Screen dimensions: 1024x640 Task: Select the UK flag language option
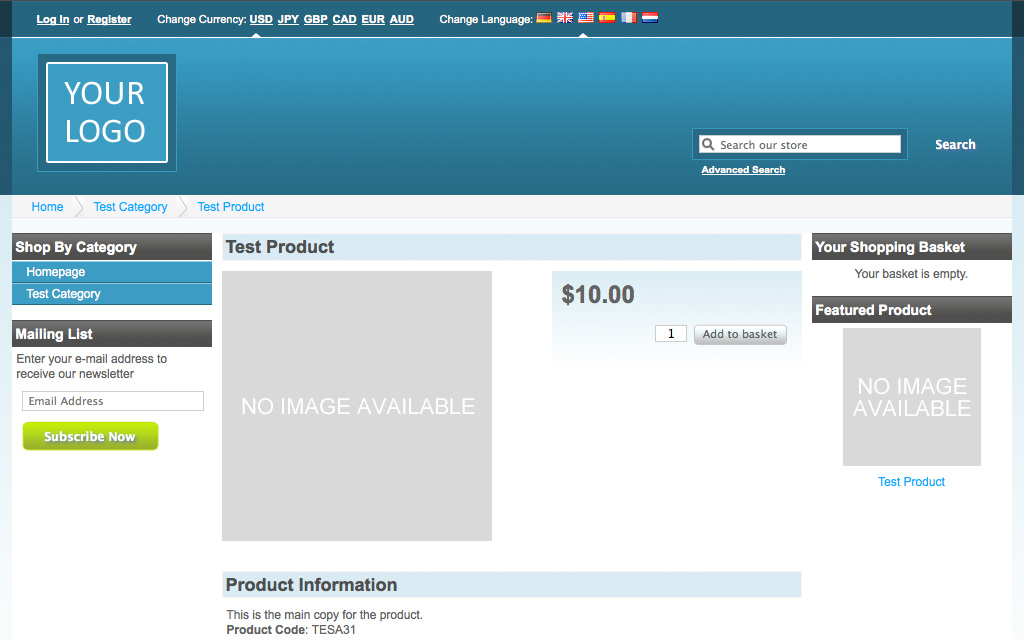click(565, 18)
